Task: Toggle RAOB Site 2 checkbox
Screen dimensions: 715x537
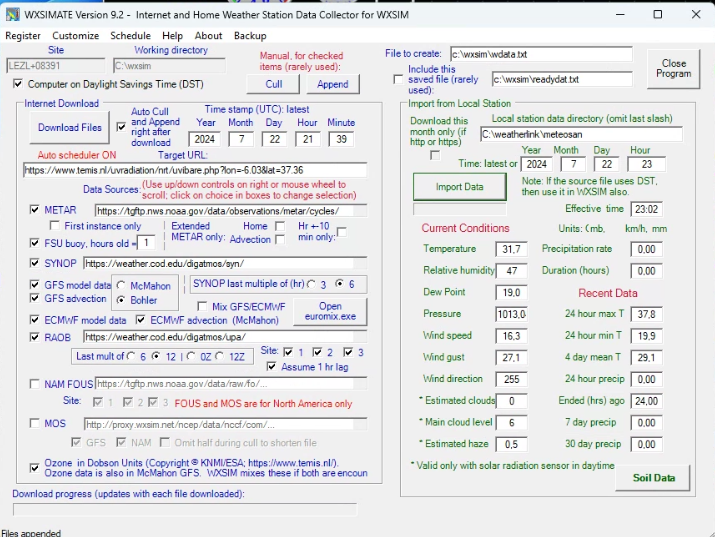Action: click(317, 352)
